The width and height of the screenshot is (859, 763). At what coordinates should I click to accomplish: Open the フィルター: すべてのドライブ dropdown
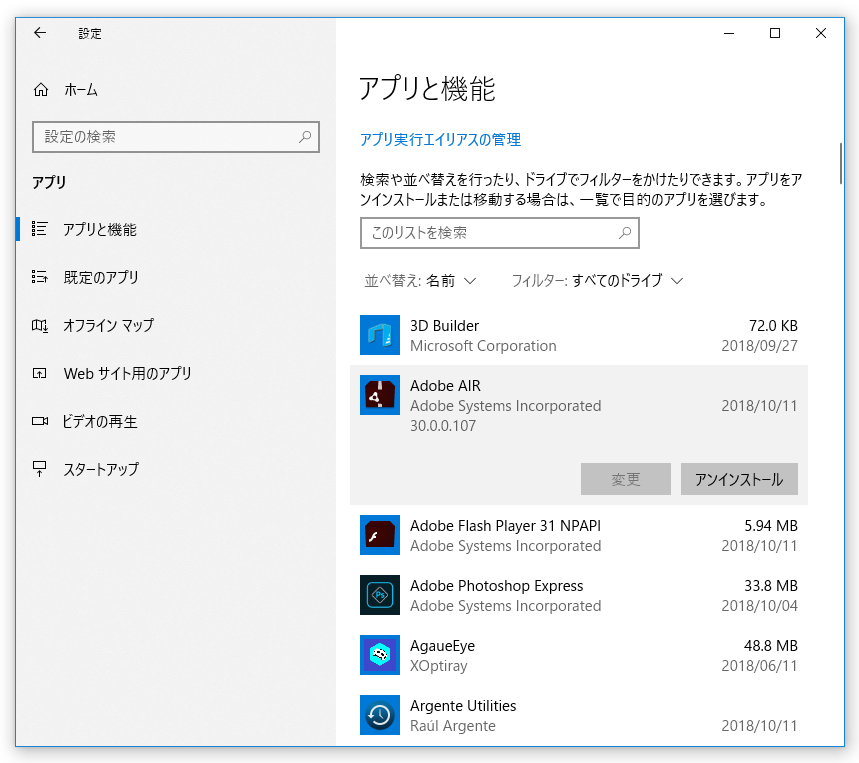(x=597, y=281)
